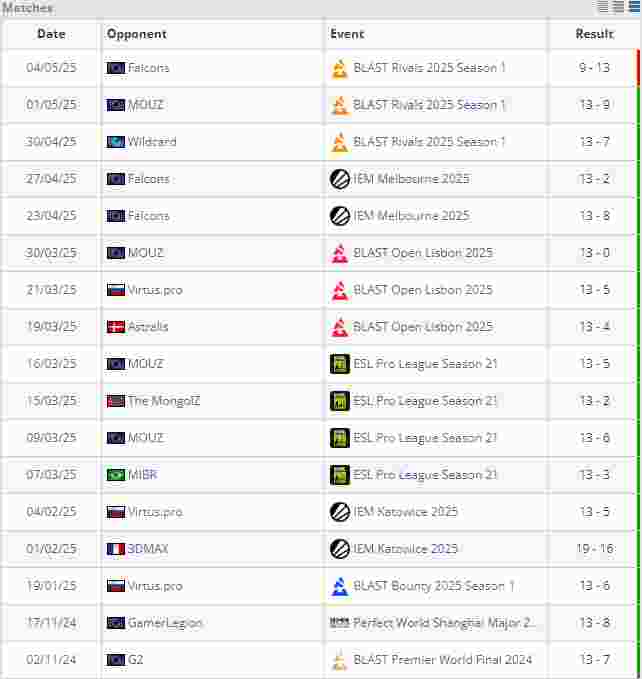The image size is (642, 679).
Task: Open IEM Katowice 2025 event in 01/02/25 row
Action: (x=405, y=549)
